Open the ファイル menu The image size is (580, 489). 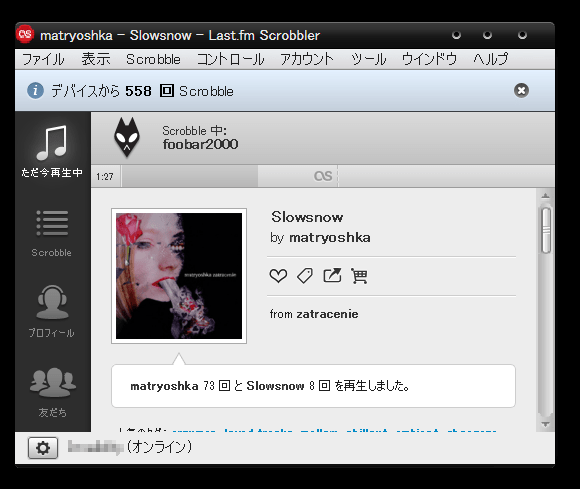click(x=43, y=59)
